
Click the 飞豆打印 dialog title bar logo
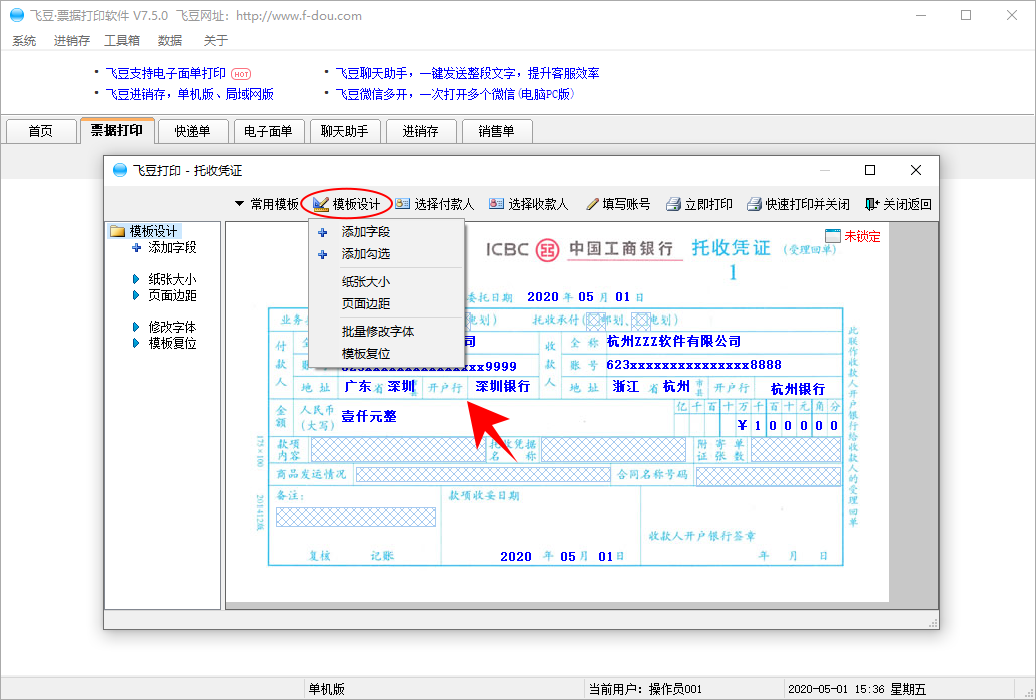120,171
